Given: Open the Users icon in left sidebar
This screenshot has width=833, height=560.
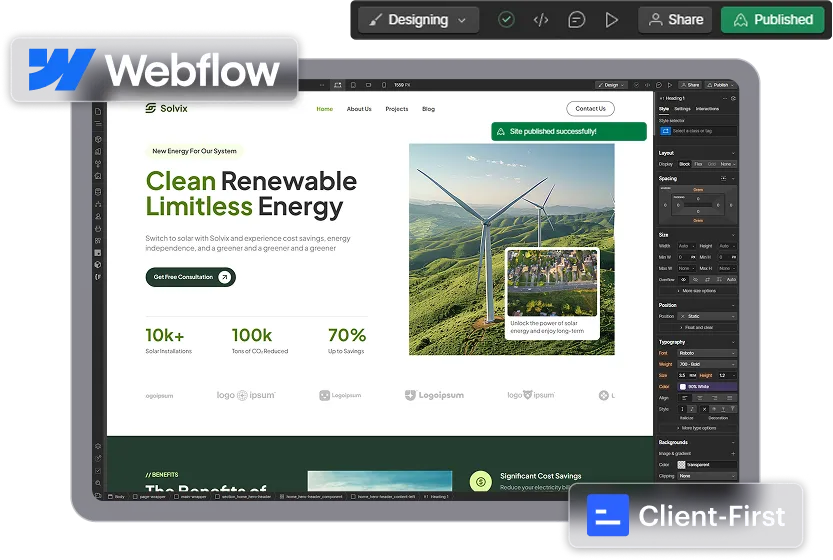Looking at the screenshot, I should (98, 216).
